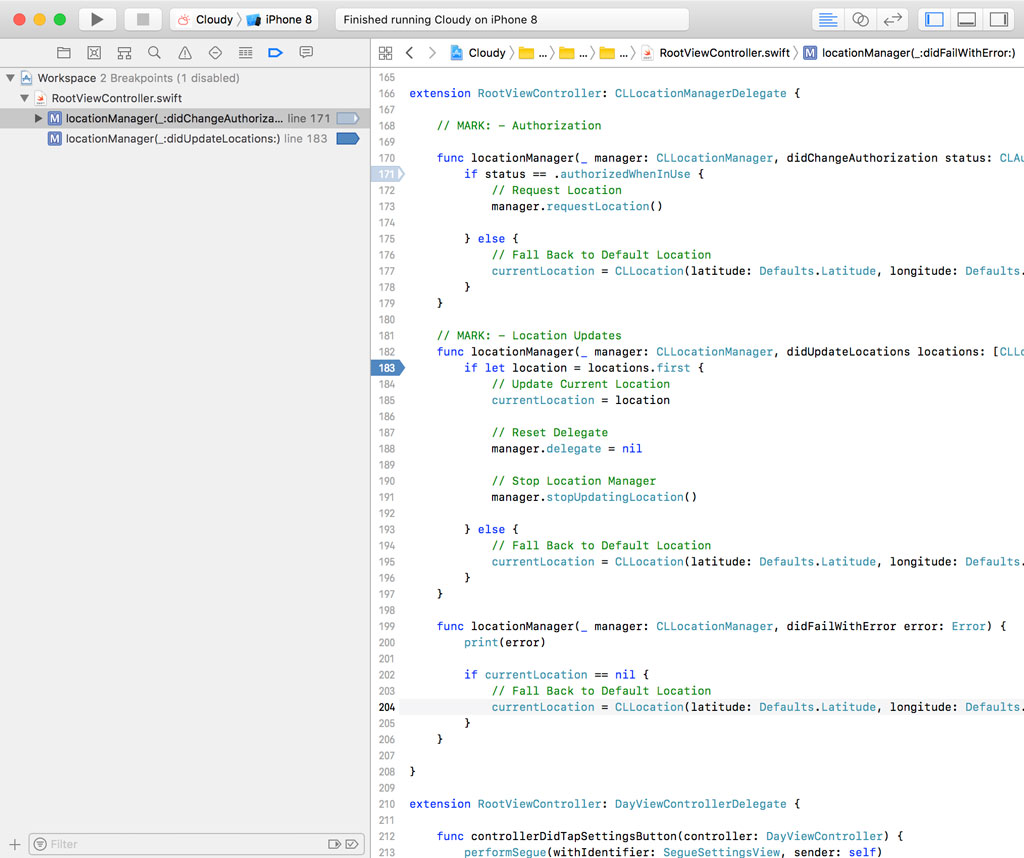Click the back navigation chevron above the editor
1024x858 pixels.
(410, 52)
